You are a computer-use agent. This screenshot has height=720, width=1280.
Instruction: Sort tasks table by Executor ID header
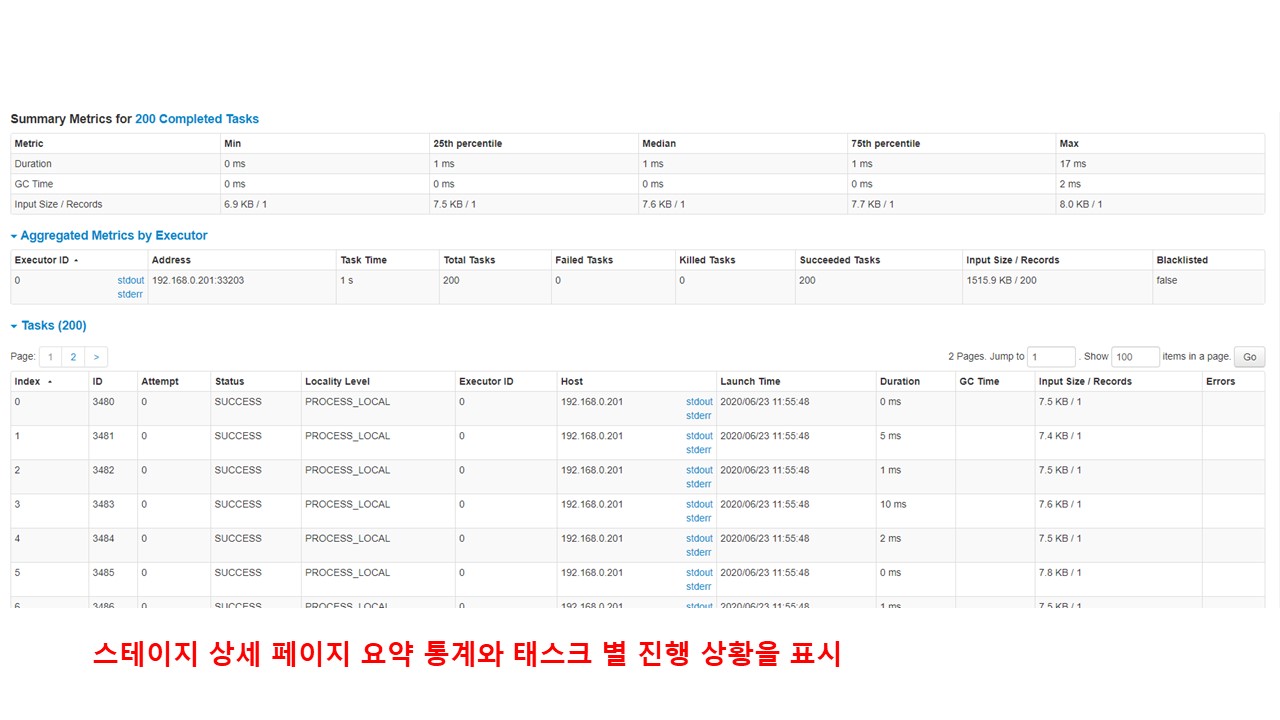506,382
